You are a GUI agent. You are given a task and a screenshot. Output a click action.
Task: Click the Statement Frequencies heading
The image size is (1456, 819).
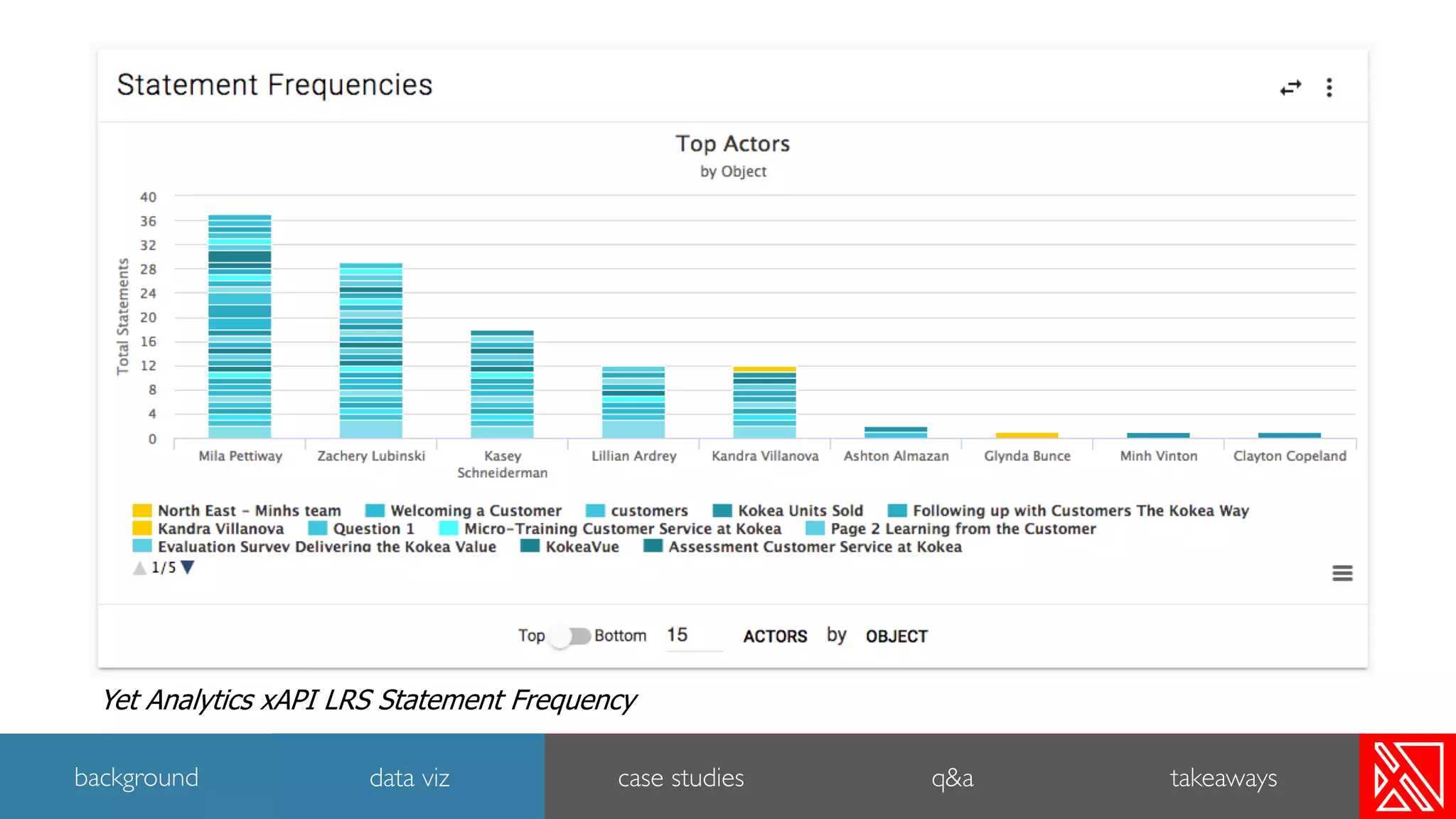[x=274, y=85]
